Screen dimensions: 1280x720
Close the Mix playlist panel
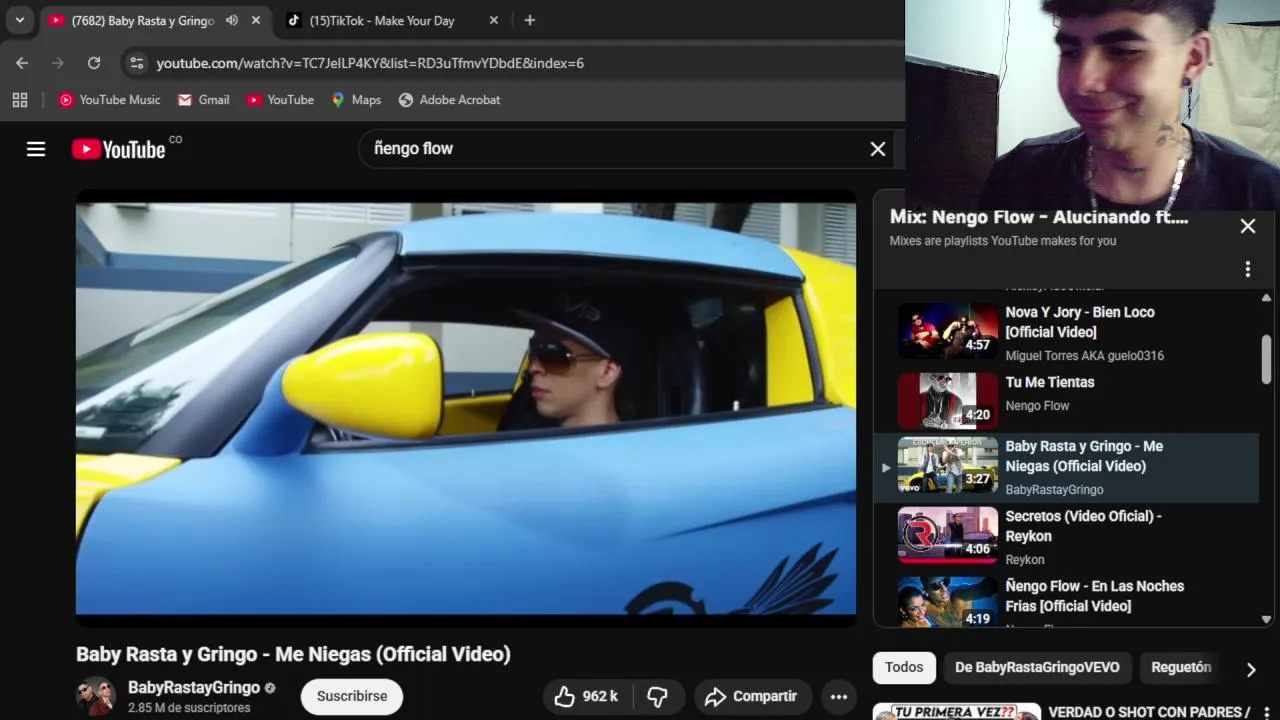(x=1248, y=226)
